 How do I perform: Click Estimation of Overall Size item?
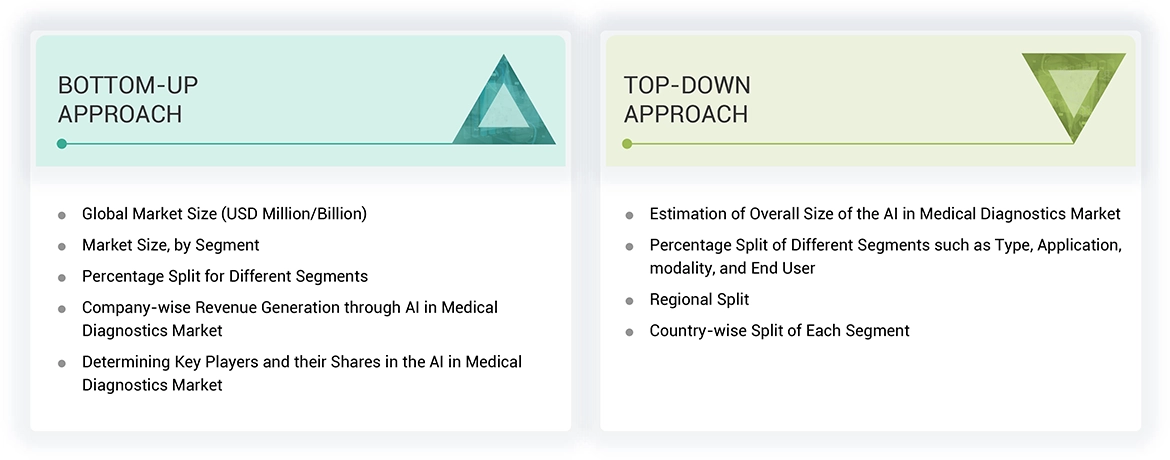pyautogui.click(x=884, y=214)
